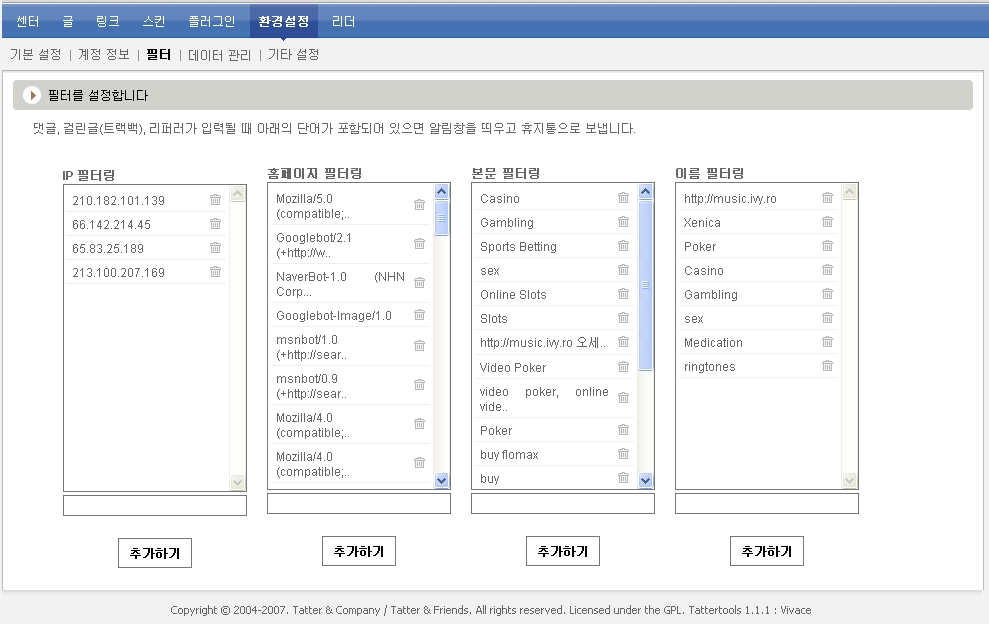Image resolution: width=989 pixels, height=624 pixels.
Task: Open the 글 menu
Action: [67, 21]
